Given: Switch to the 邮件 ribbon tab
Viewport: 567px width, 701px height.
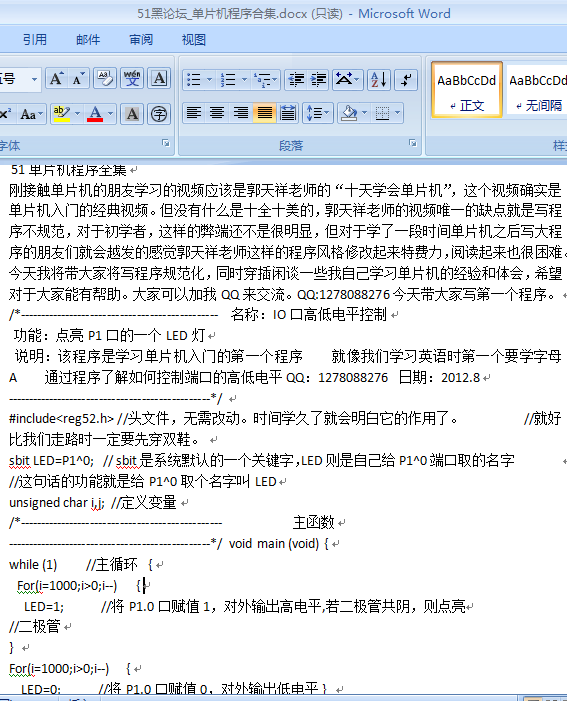Looking at the screenshot, I should [88, 40].
